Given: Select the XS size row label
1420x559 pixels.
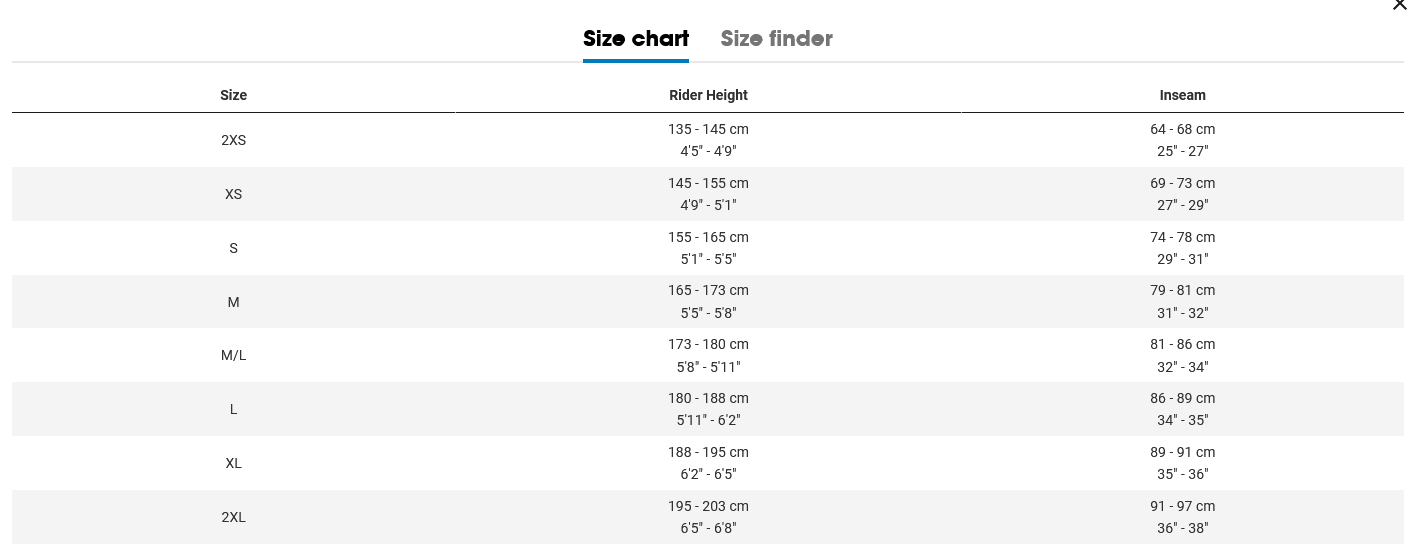Looking at the screenshot, I should pyautogui.click(x=233, y=194).
